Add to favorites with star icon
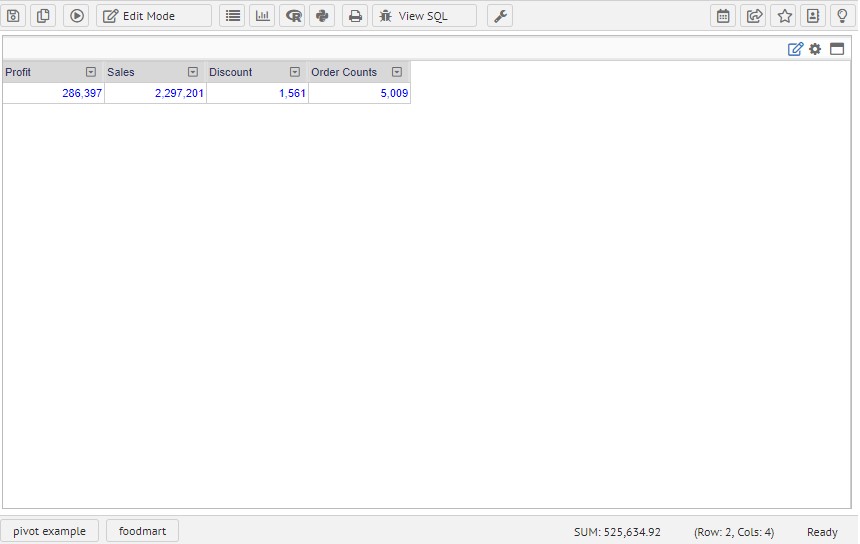This screenshot has width=860, height=544. point(784,16)
